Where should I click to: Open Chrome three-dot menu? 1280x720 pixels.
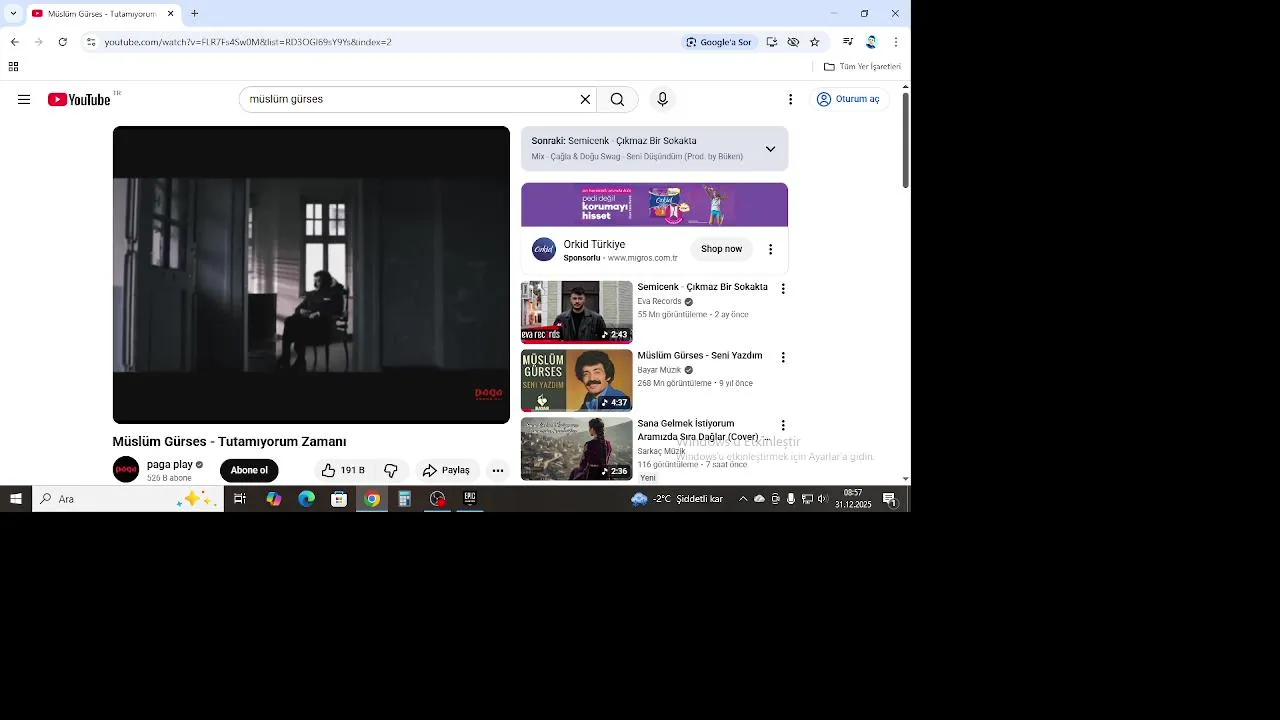895,42
